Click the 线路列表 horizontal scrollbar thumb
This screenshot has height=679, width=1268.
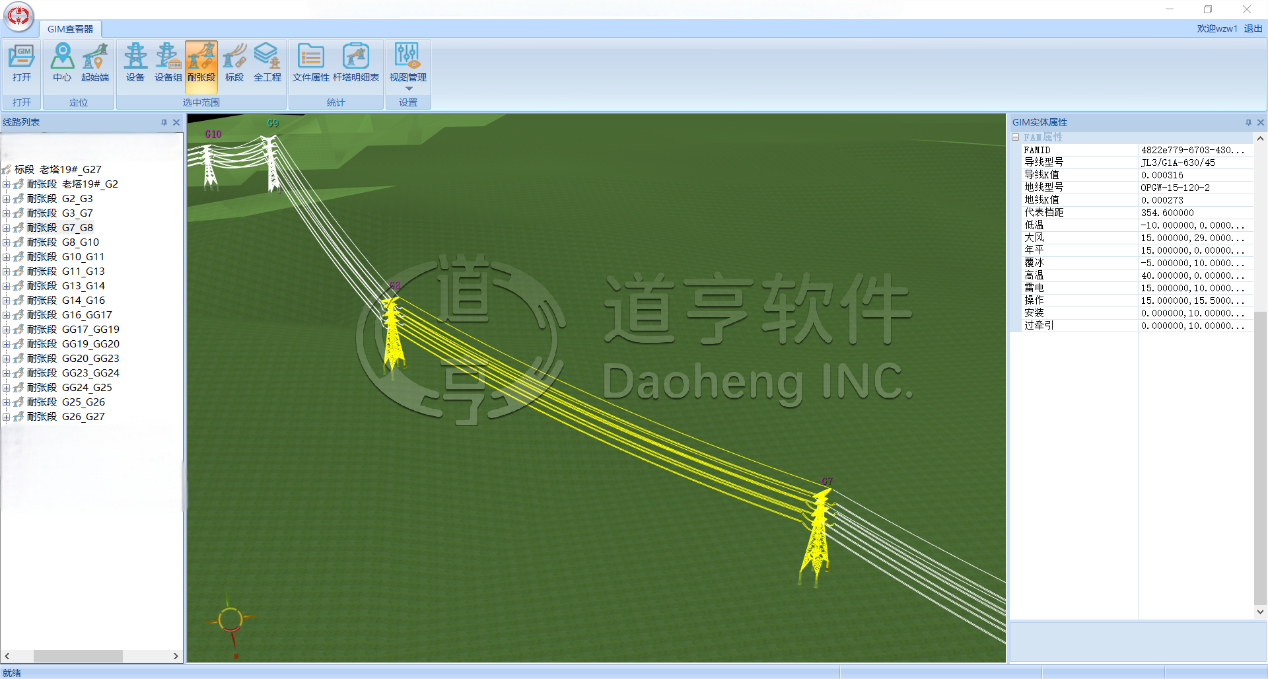click(78, 656)
